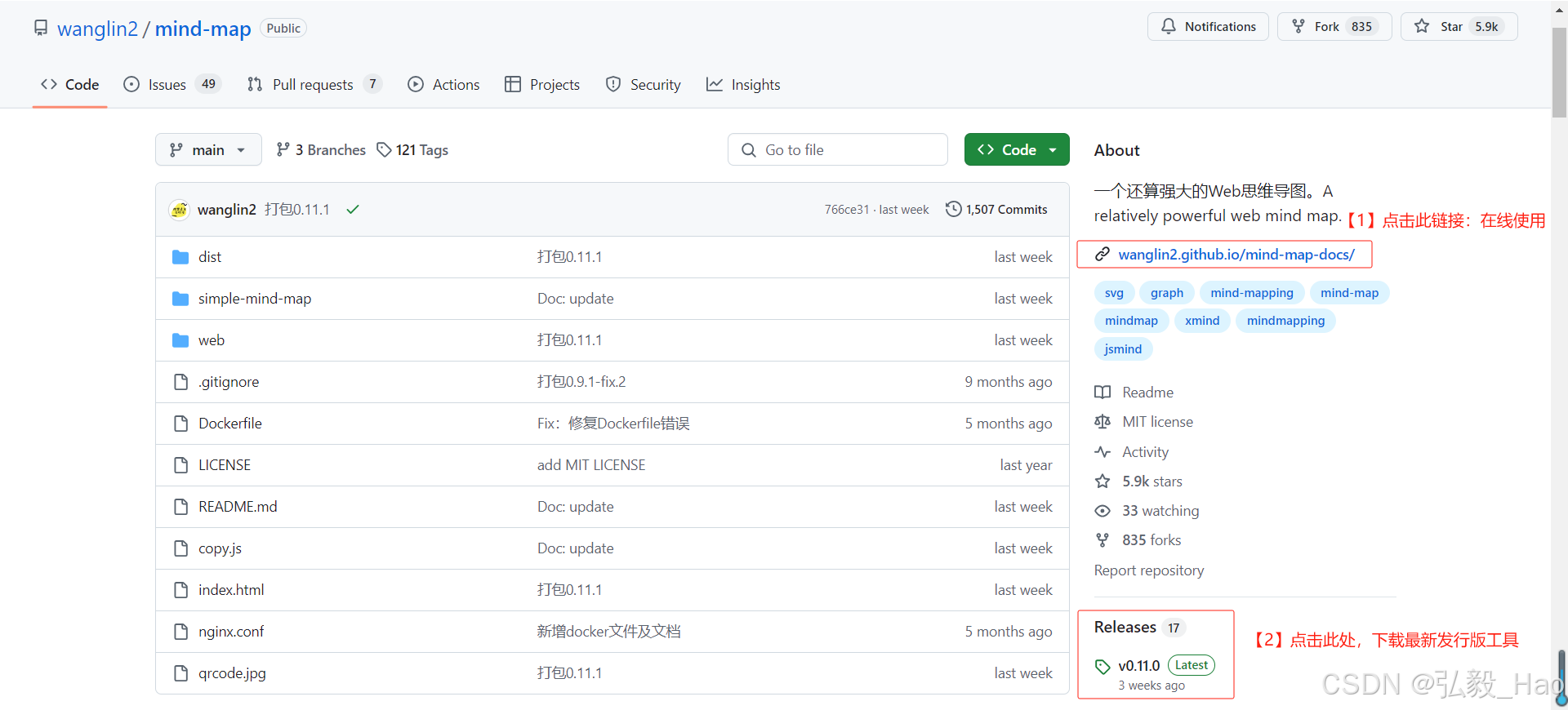
Task: Open the main branch dropdown
Action: pyautogui.click(x=208, y=150)
